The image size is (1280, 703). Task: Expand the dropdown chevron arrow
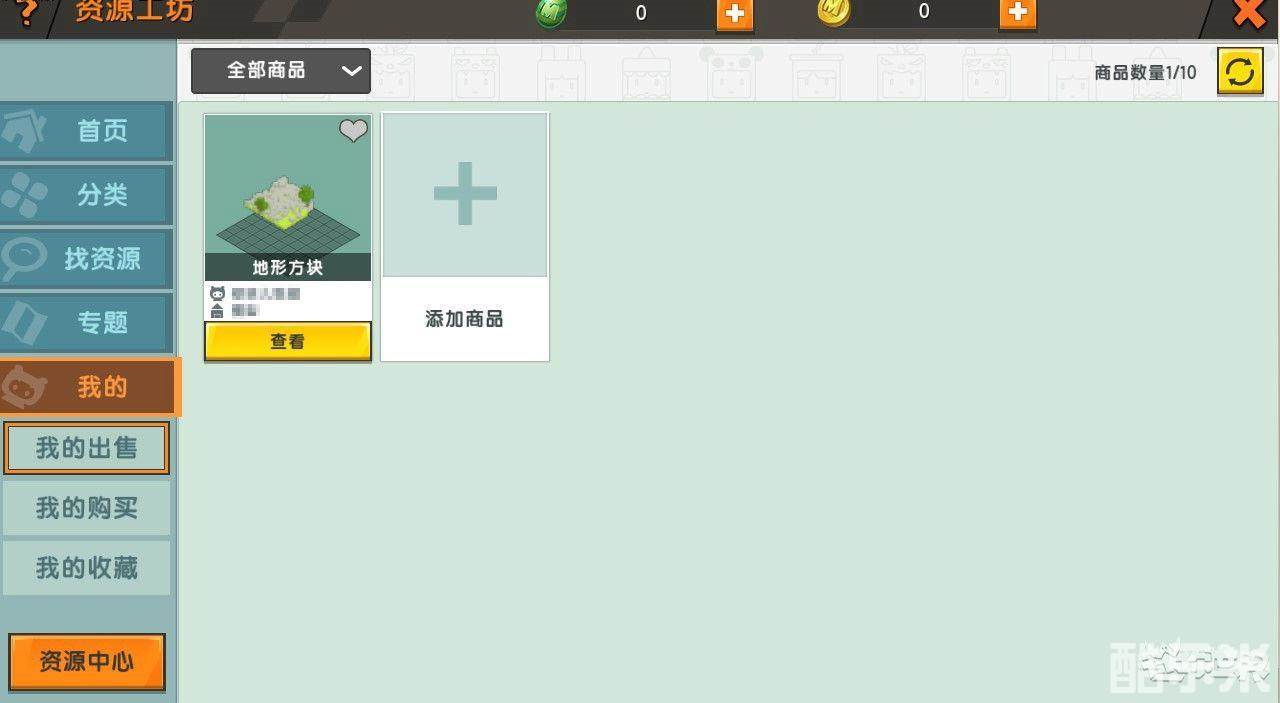click(x=350, y=71)
